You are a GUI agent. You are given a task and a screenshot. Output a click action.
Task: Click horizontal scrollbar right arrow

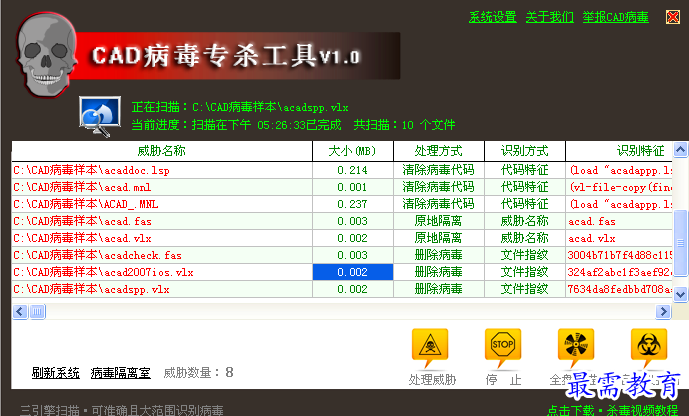663,311
